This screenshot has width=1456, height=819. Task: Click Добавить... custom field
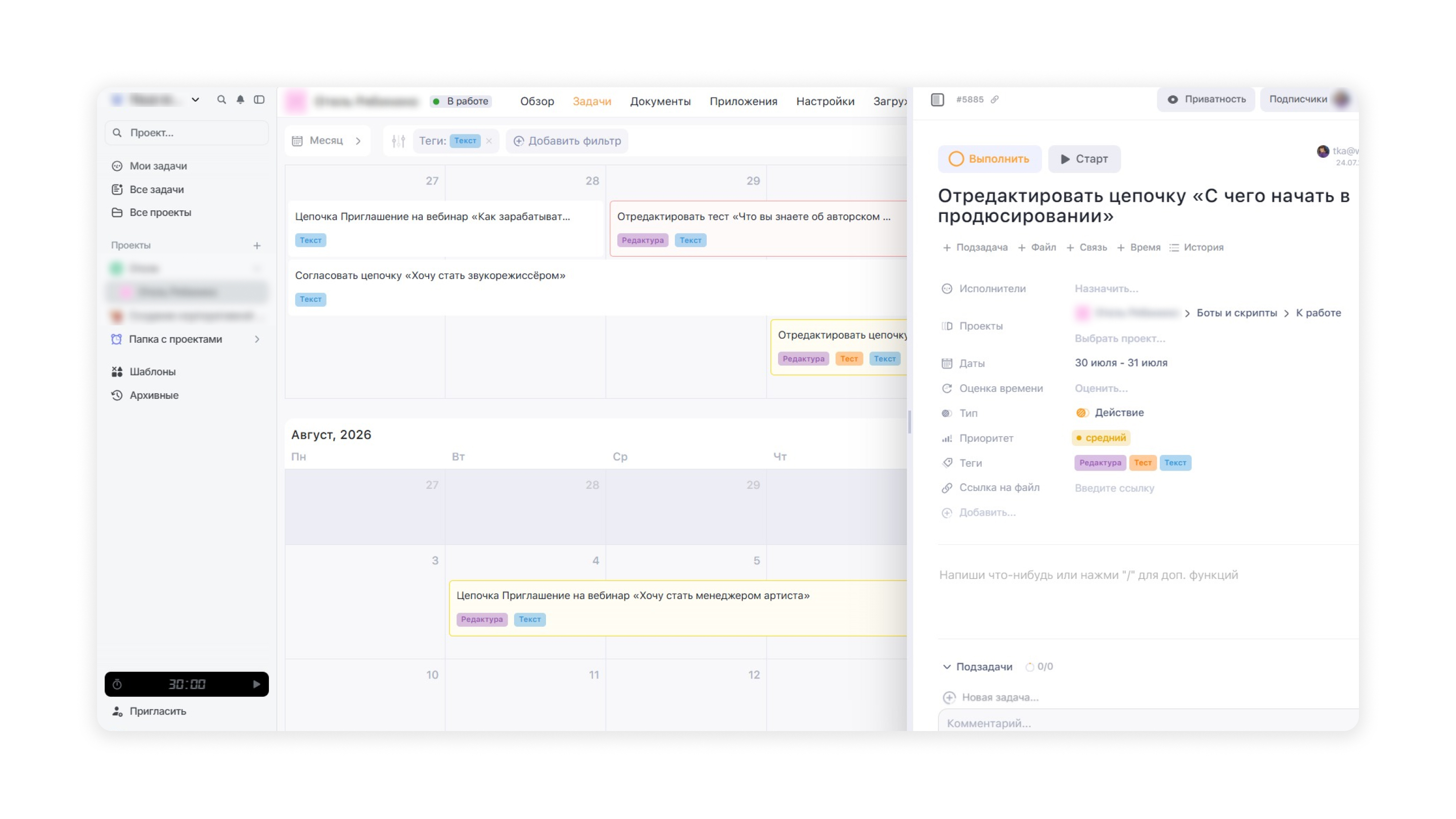click(979, 513)
